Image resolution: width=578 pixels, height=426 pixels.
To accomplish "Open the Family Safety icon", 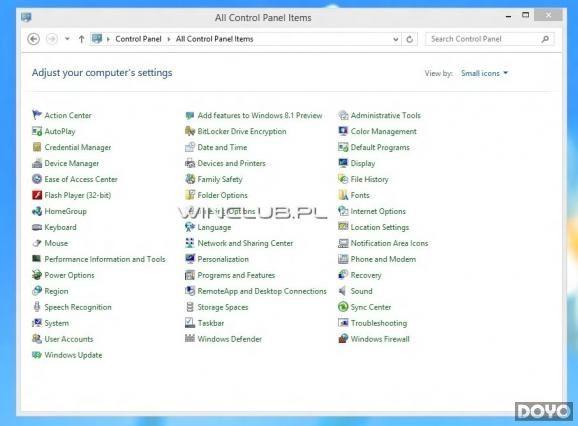I will click(190, 179).
